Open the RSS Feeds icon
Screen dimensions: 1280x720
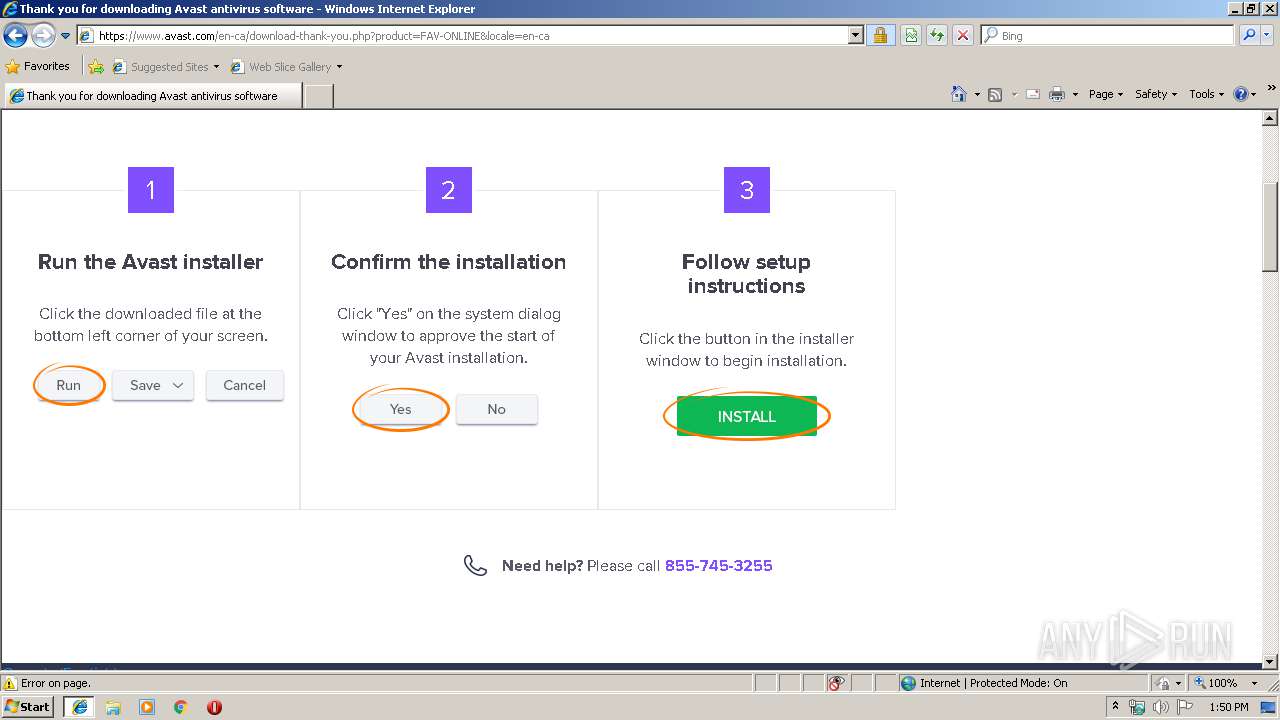pos(995,94)
